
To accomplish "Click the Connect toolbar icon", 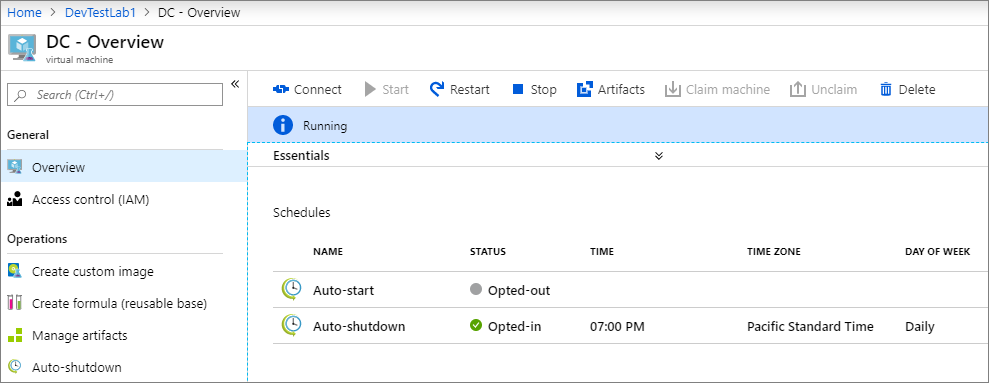I will [x=280, y=90].
